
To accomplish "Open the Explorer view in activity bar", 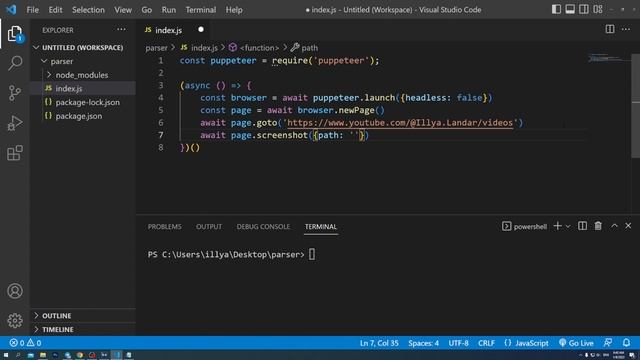I will pos(15,33).
